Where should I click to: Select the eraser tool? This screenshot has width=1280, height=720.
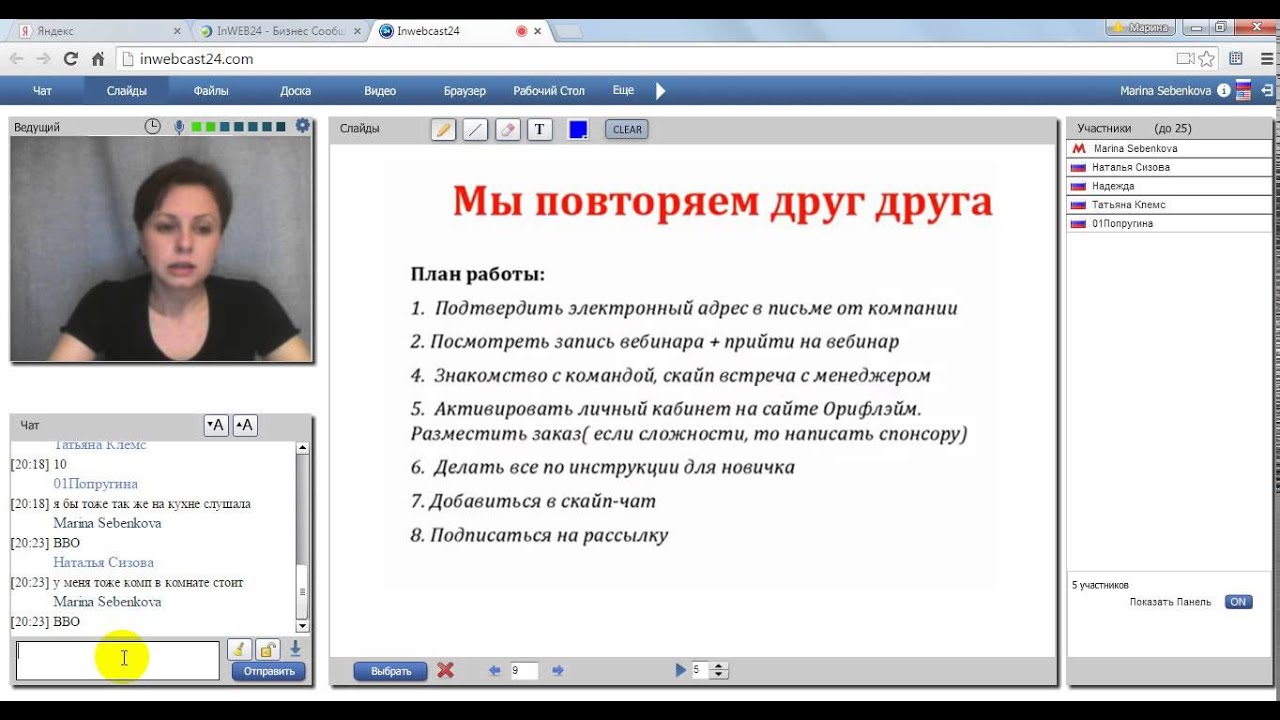(507, 129)
